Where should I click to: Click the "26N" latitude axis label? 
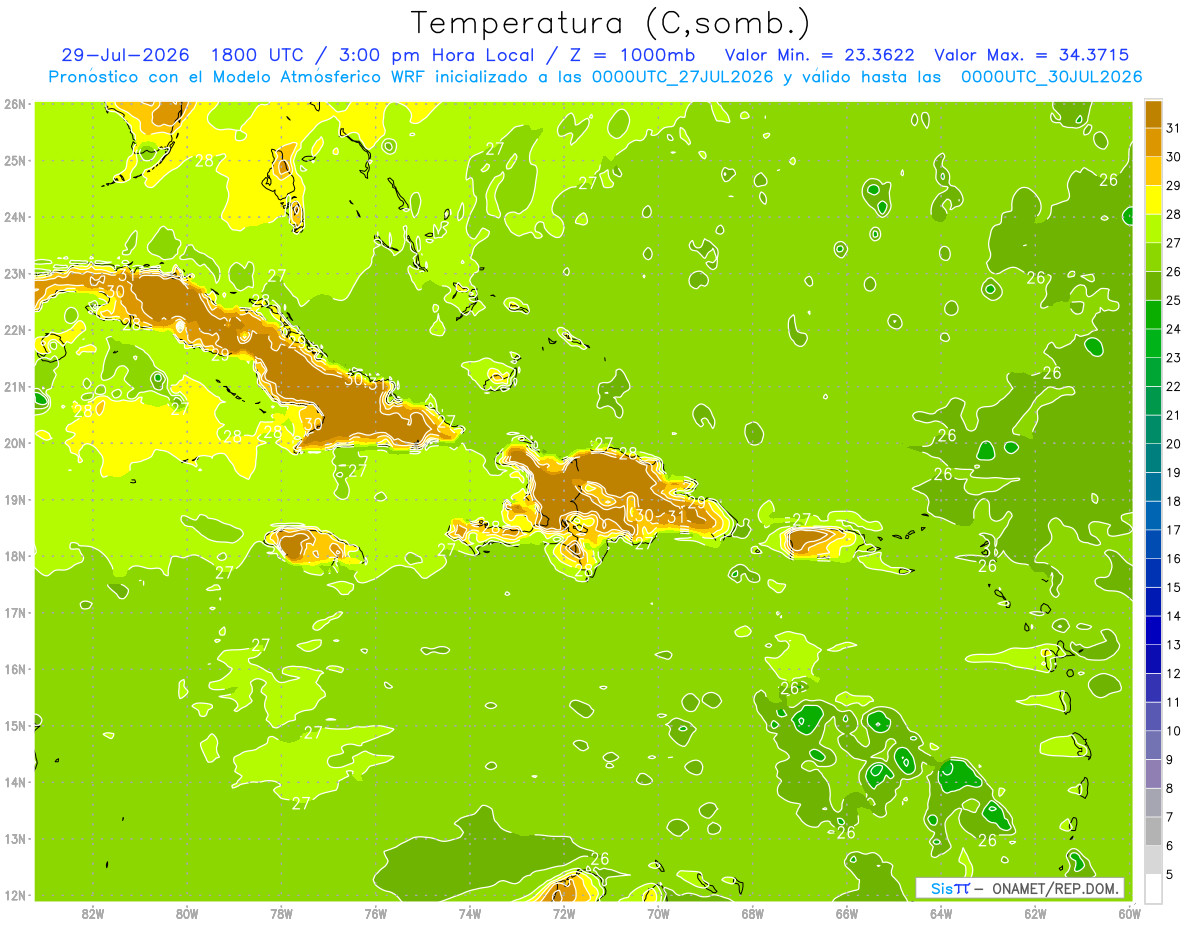point(14,103)
